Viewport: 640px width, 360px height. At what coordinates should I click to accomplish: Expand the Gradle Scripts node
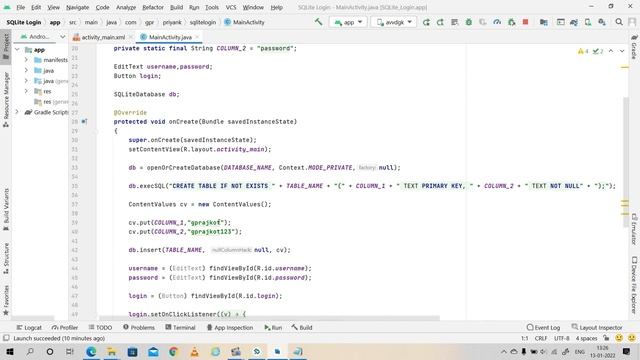coord(17,112)
